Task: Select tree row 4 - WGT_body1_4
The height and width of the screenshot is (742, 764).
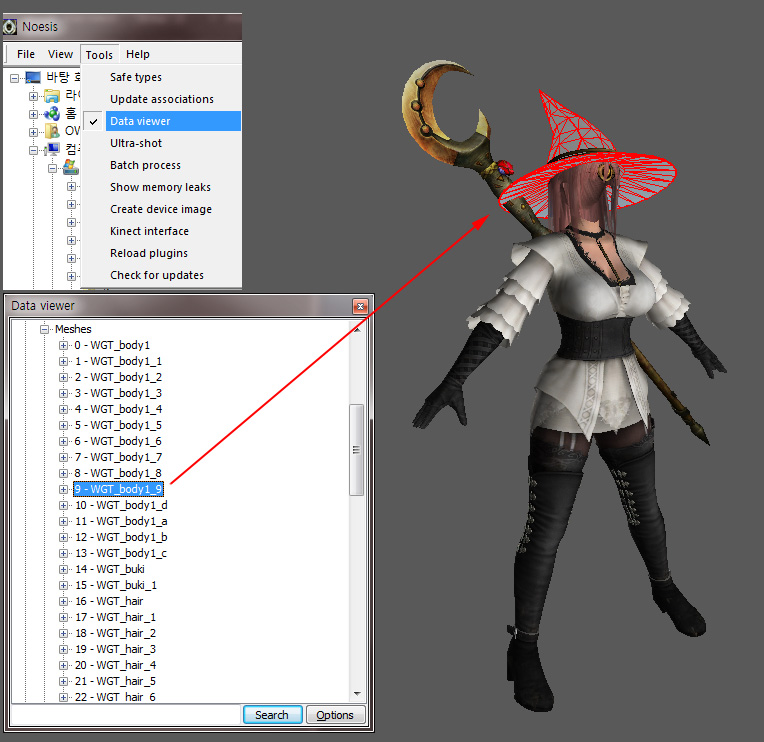Action: [118, 409]
